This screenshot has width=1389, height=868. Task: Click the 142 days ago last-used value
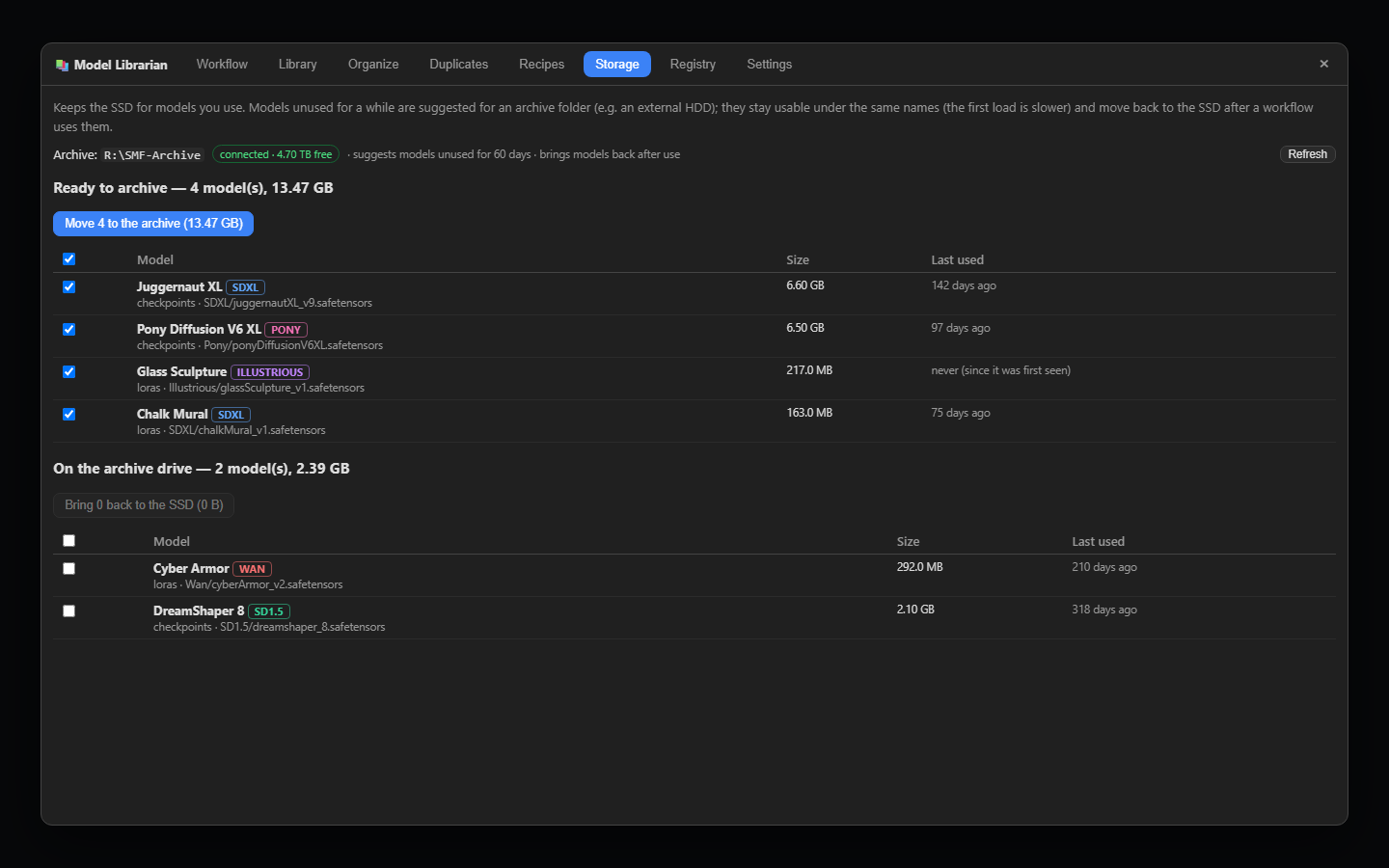(964, 285)
